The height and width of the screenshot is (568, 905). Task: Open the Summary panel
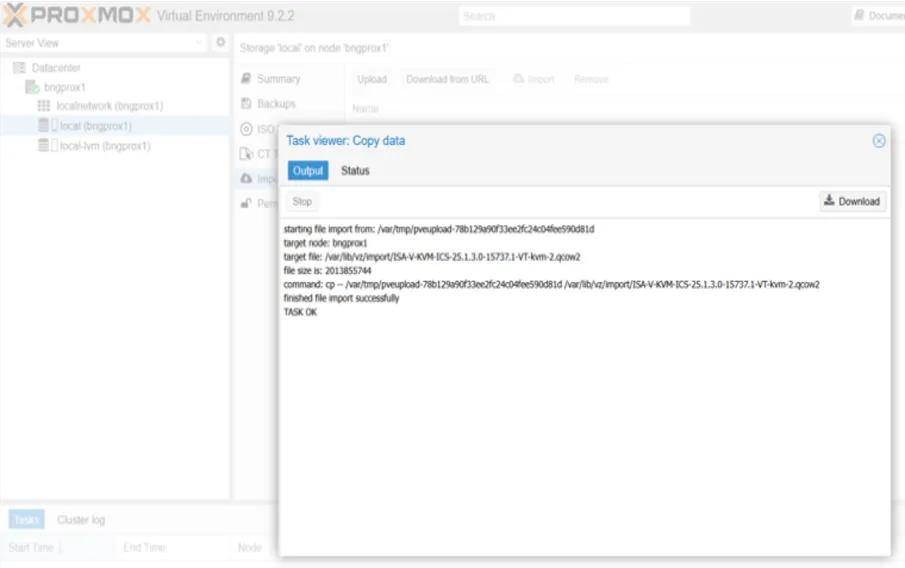(x=278, y=79)
